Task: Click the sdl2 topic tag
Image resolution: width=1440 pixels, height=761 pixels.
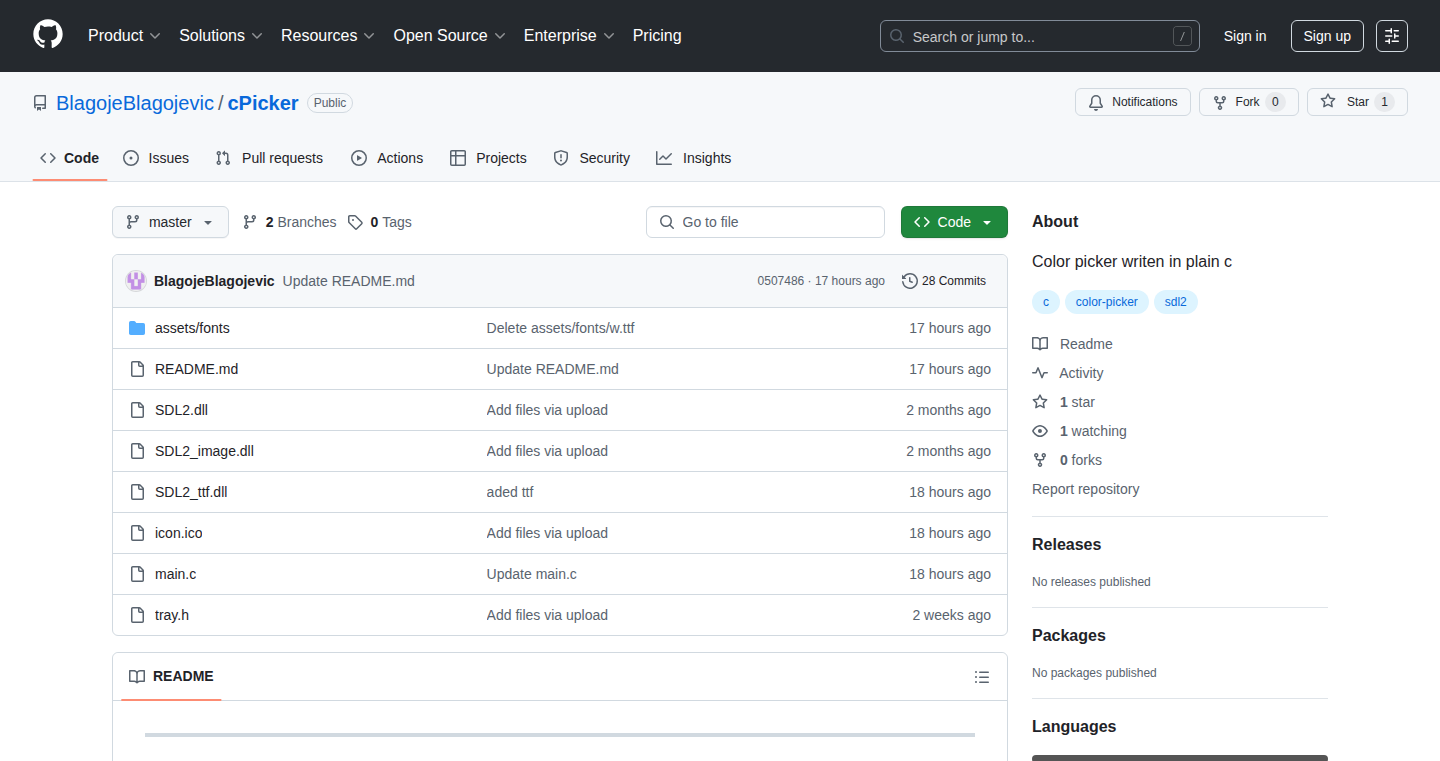Action: click(1176, 301)
